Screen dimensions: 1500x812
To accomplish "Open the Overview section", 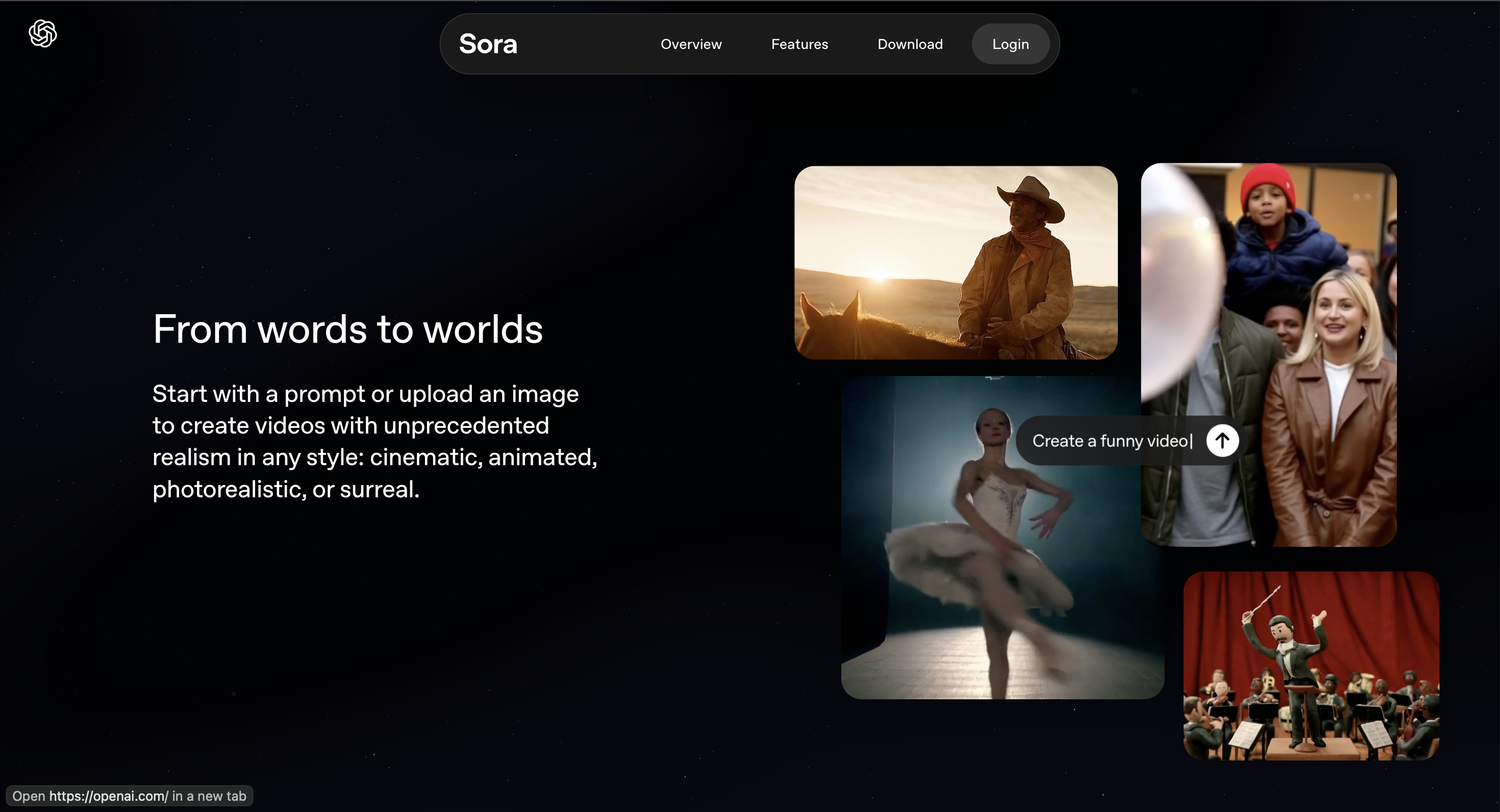I will pos(691,44).
